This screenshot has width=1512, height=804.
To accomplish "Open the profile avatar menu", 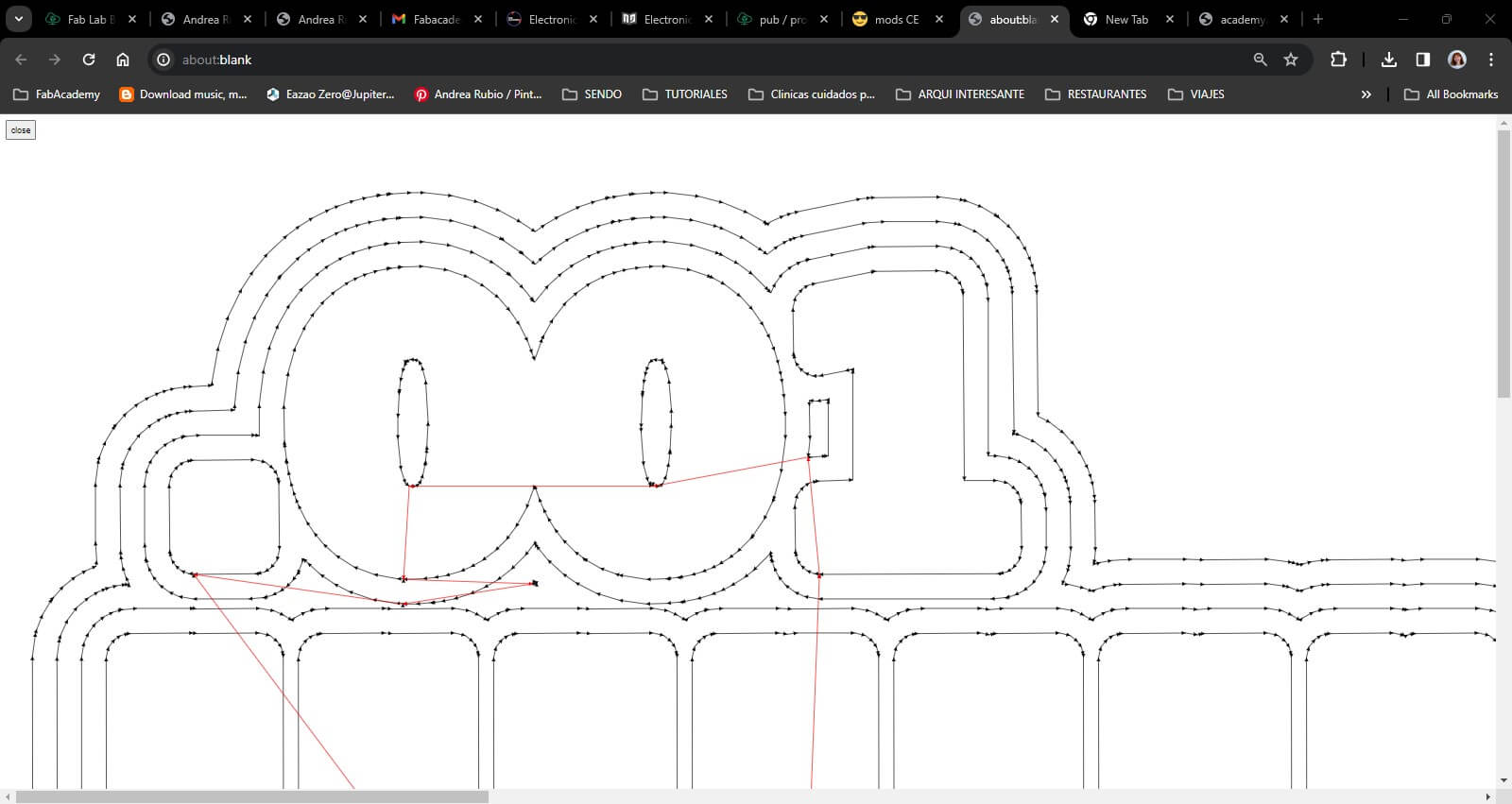I will coord(1457,60).
